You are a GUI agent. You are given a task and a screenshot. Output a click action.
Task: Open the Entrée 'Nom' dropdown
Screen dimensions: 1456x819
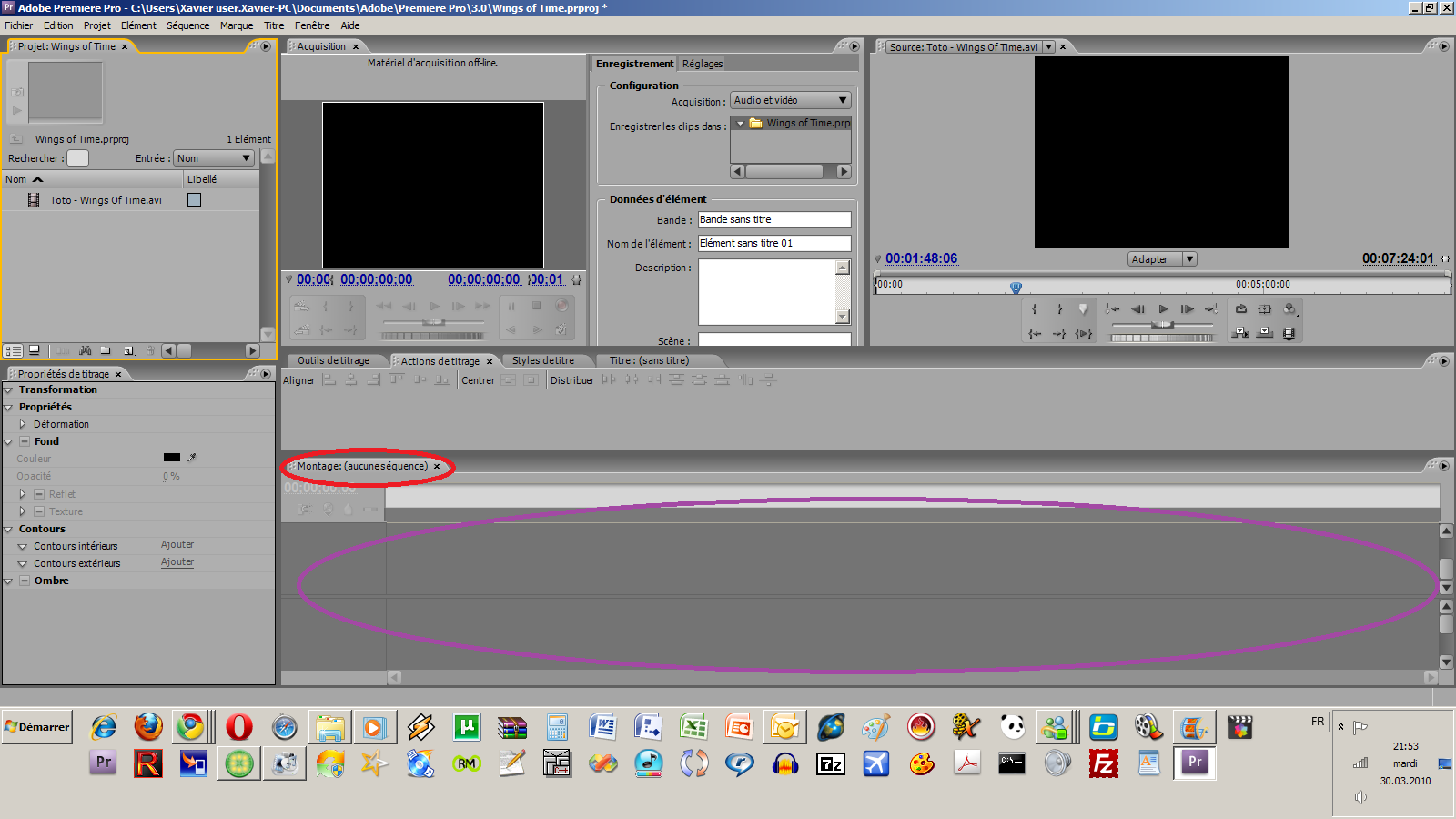215,158
